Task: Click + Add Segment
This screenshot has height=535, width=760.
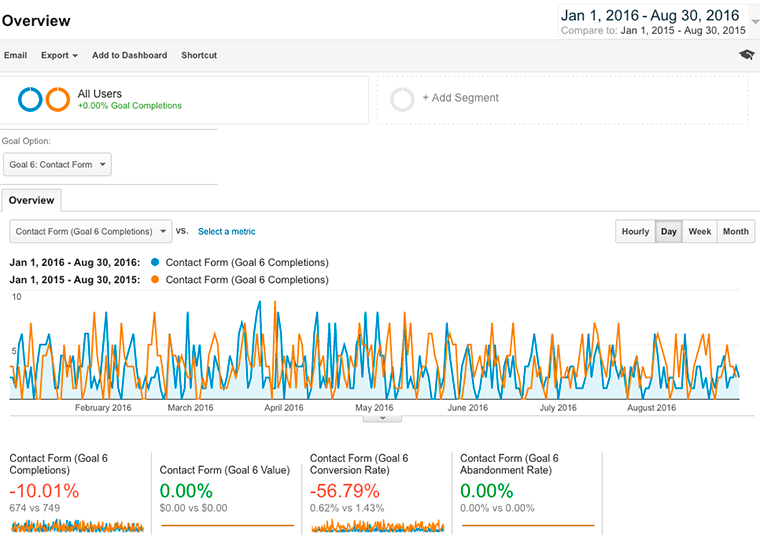Action: (x=460, y=98)
